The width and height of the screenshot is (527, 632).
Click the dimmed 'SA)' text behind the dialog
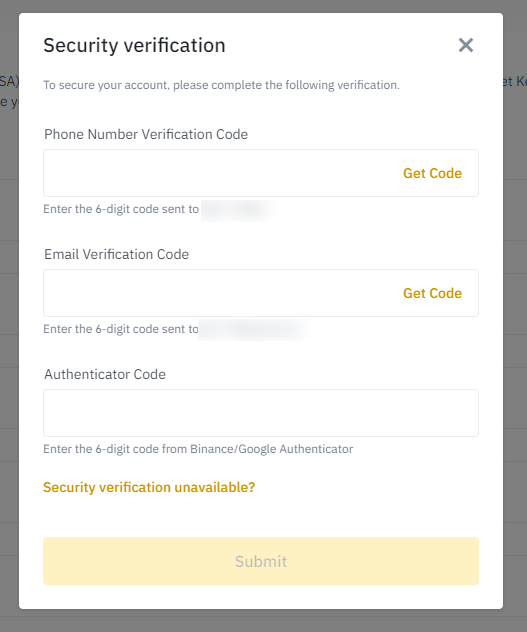click(x=9, y=81)
